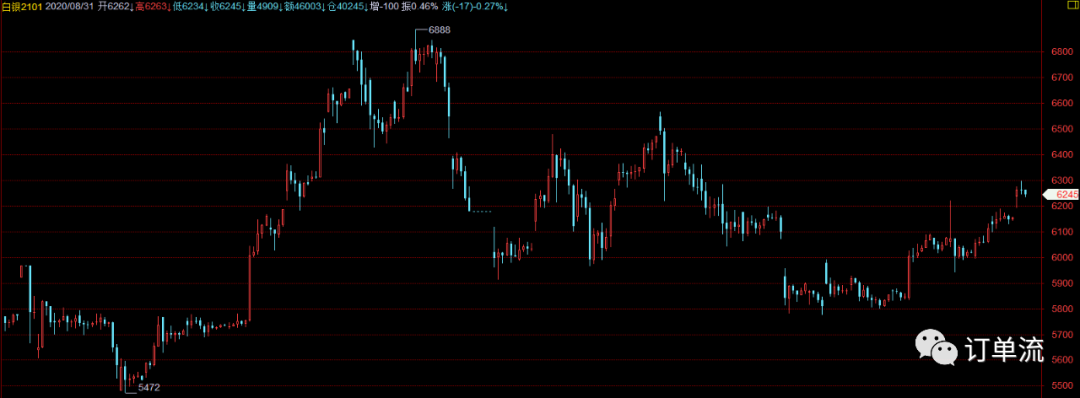This screenshot has height=398, width=1080.
Task: Click the 6500 price axis label
Action: [x=1063, y=129]
